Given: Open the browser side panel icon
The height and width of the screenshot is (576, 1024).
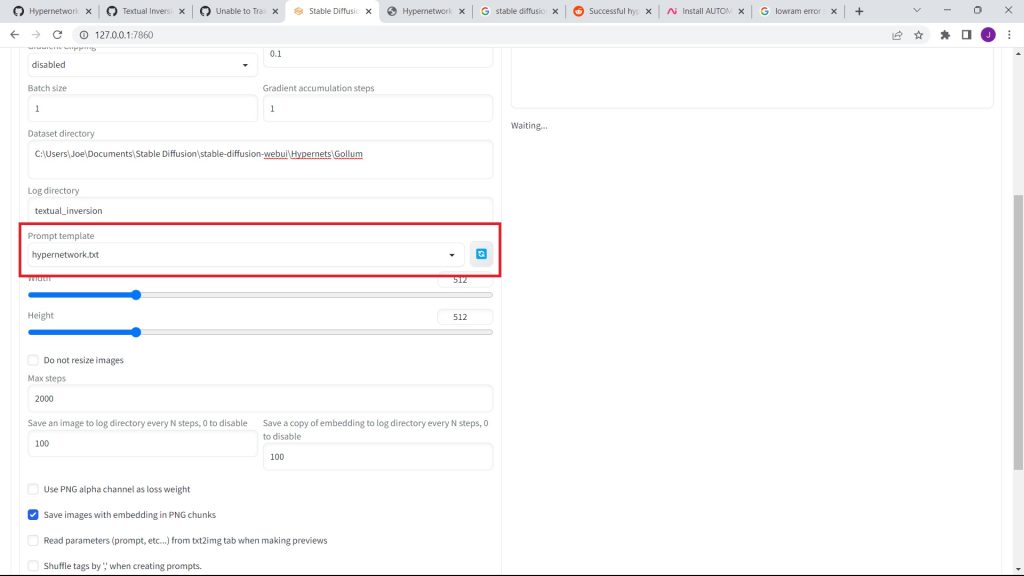Looking at the screenshot, I should [966, 35].
